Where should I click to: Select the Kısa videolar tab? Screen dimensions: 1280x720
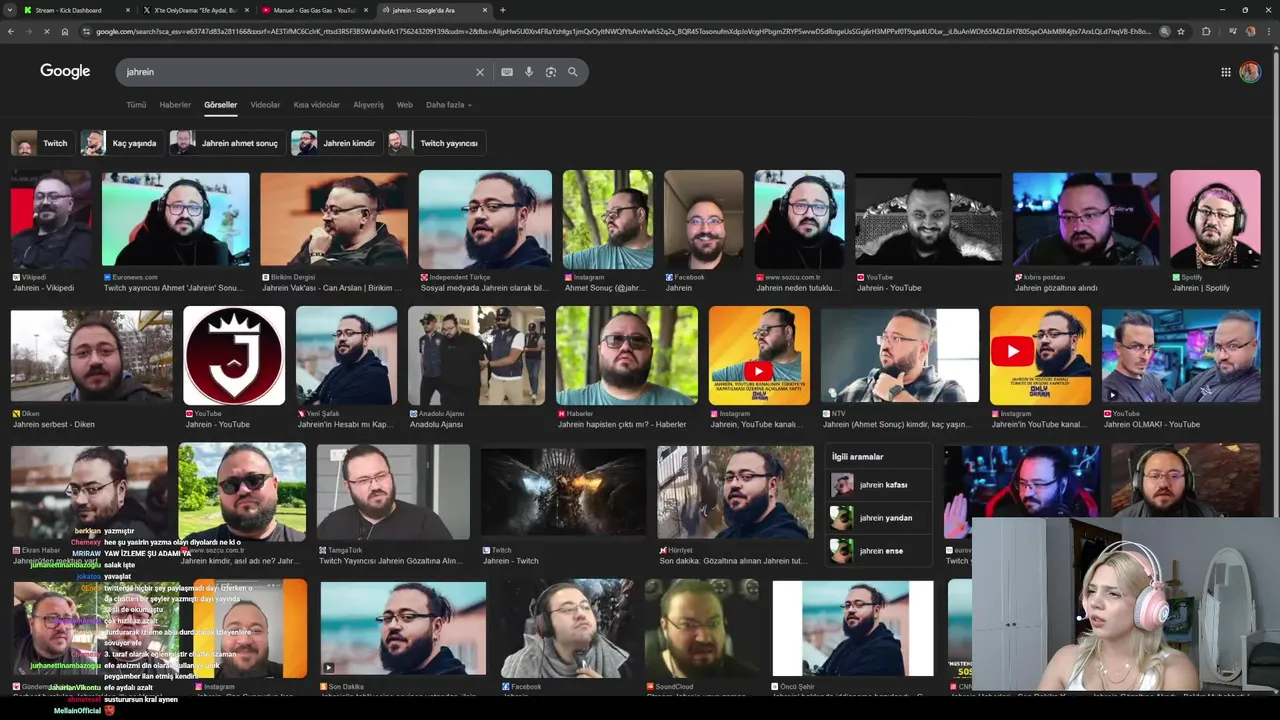[317, 105]
